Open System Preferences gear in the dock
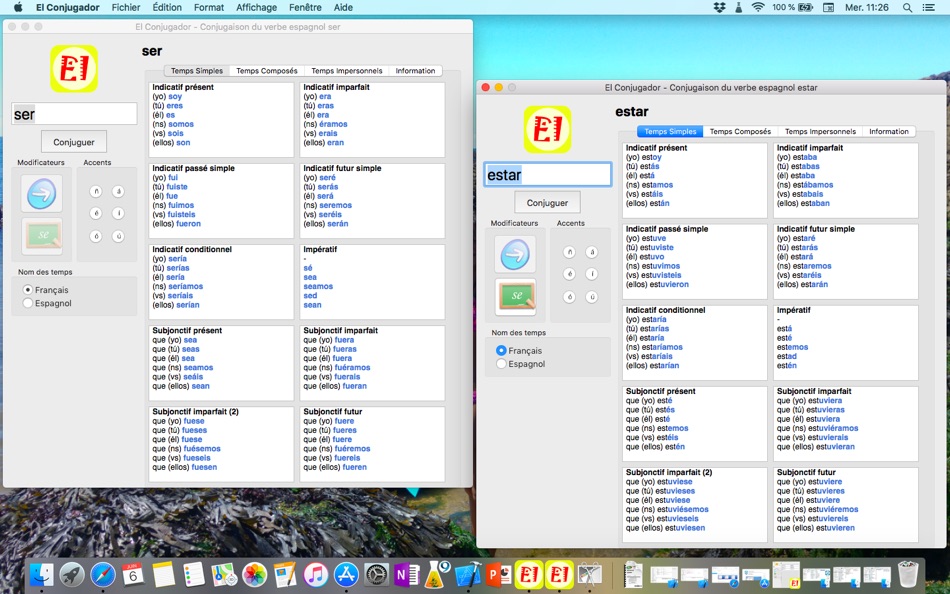Viewport: 950px width, 594px height. point(376,574)
